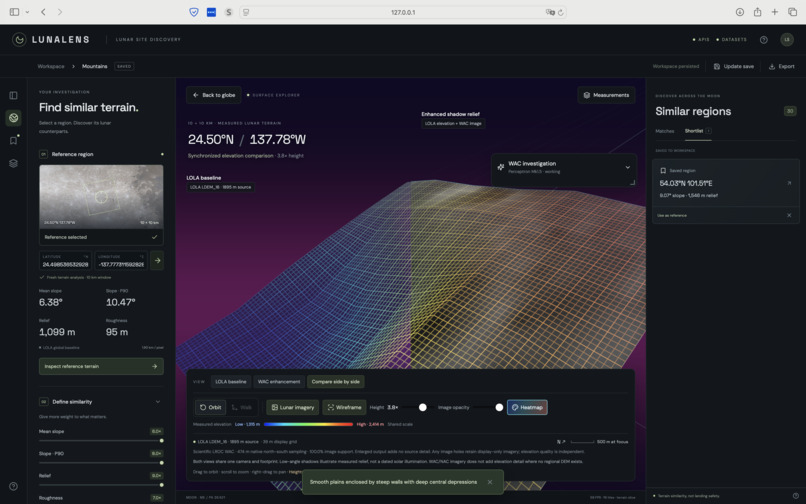Screen dimensions: 806x504
Task: Expand the WAC investigation dropdown chevron
Action: click(x=628, y=167)
